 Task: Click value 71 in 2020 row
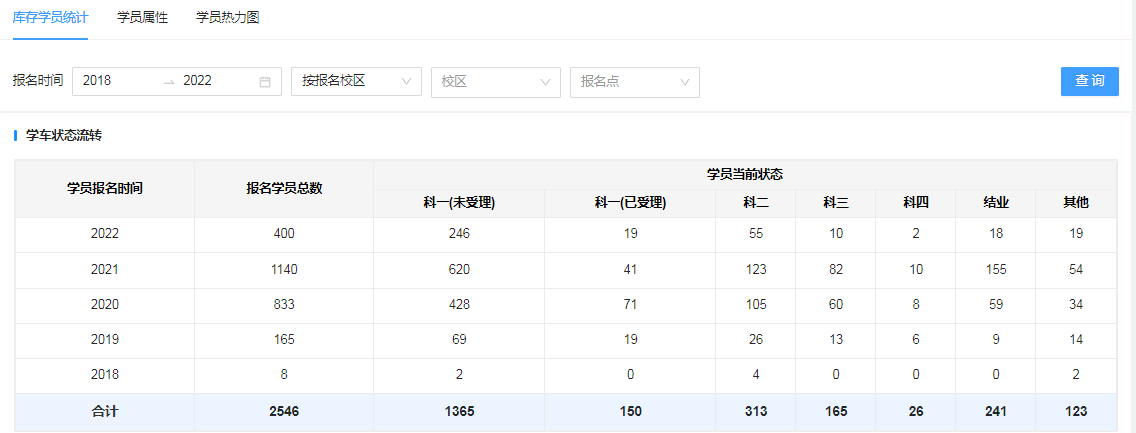click(x=630, y=305)
